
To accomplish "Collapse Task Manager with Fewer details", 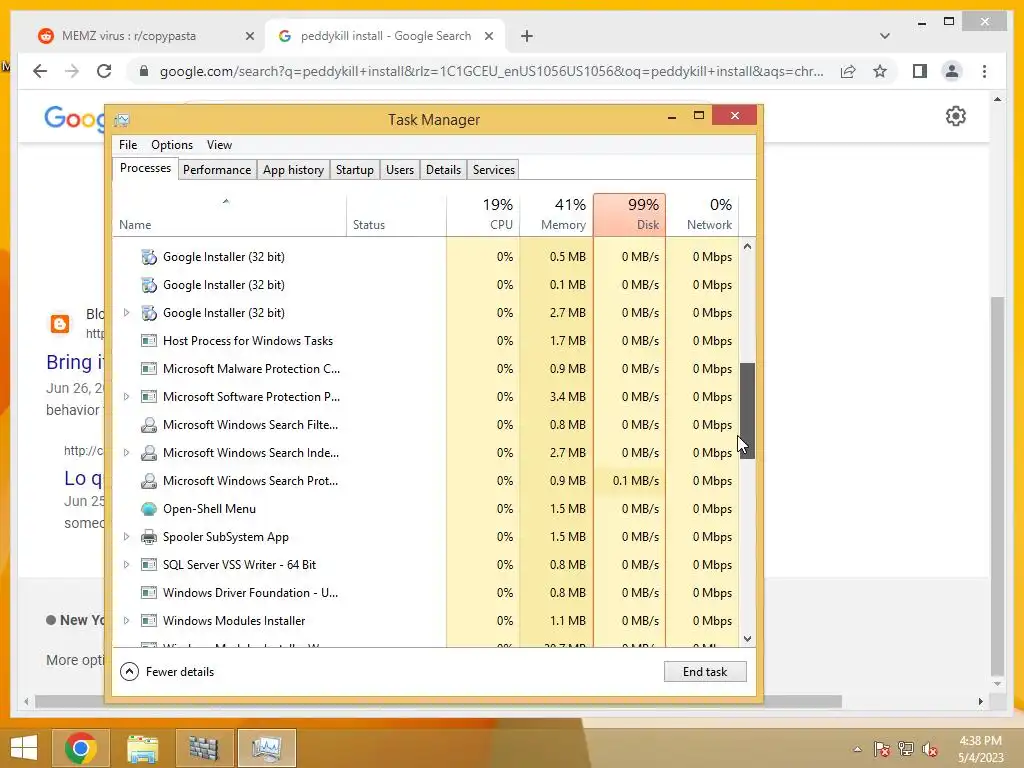I will (167, 671).
